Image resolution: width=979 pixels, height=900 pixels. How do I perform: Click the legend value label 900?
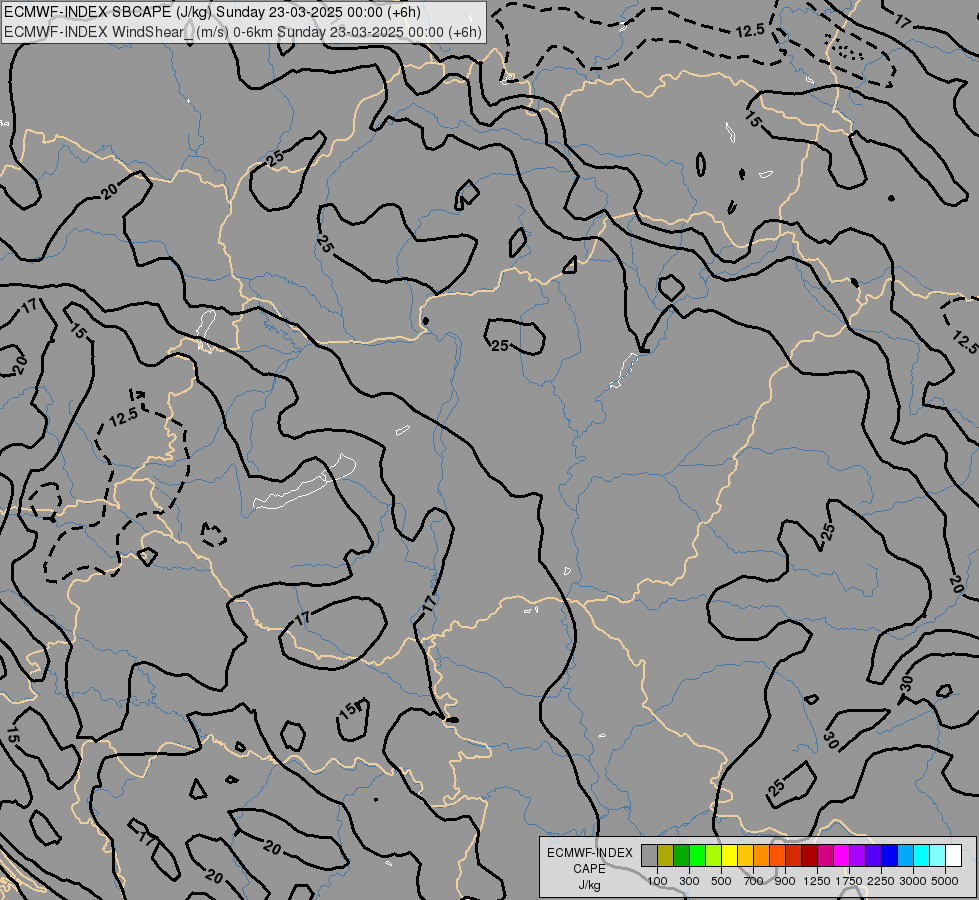pos(785,881)
